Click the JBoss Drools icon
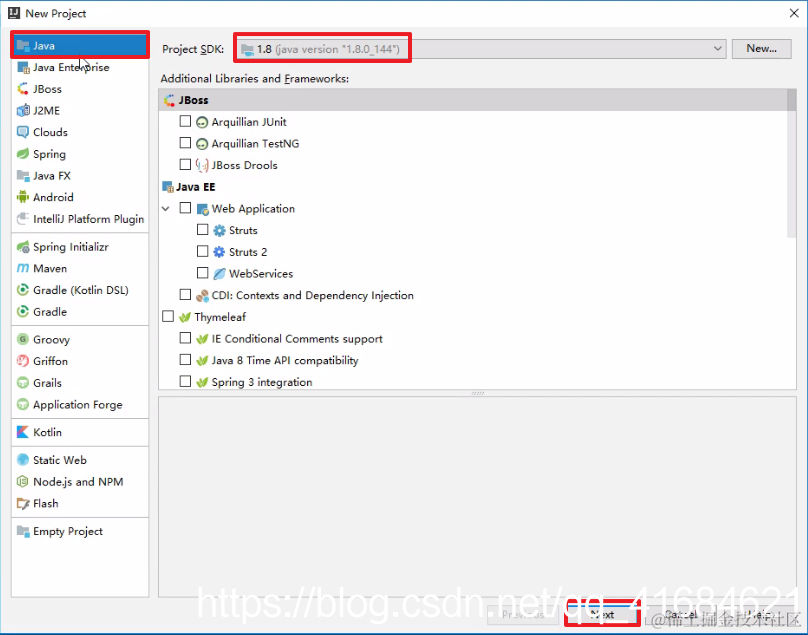The image size is (808, 635). pos(202,165)
